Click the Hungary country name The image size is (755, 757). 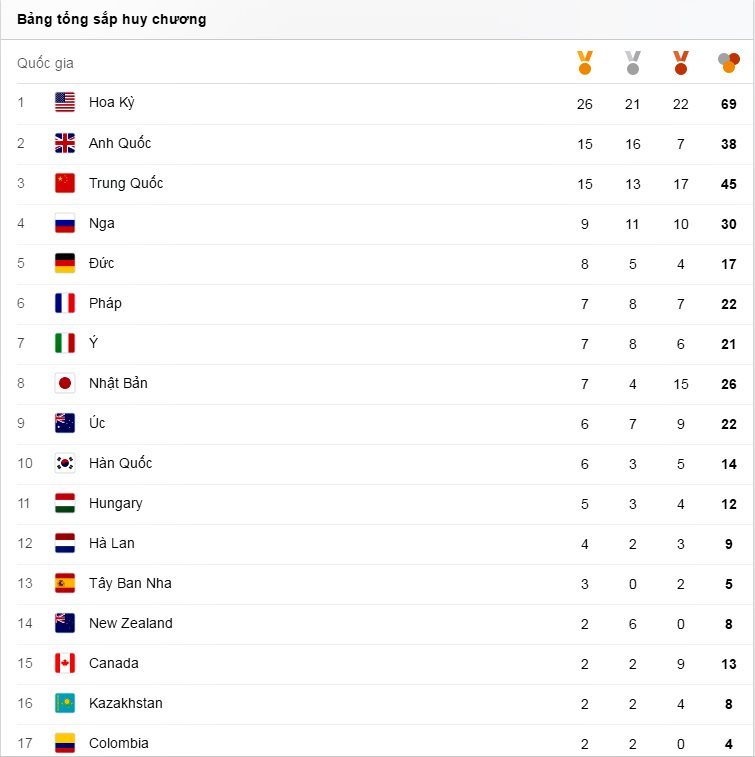(115, 503)
